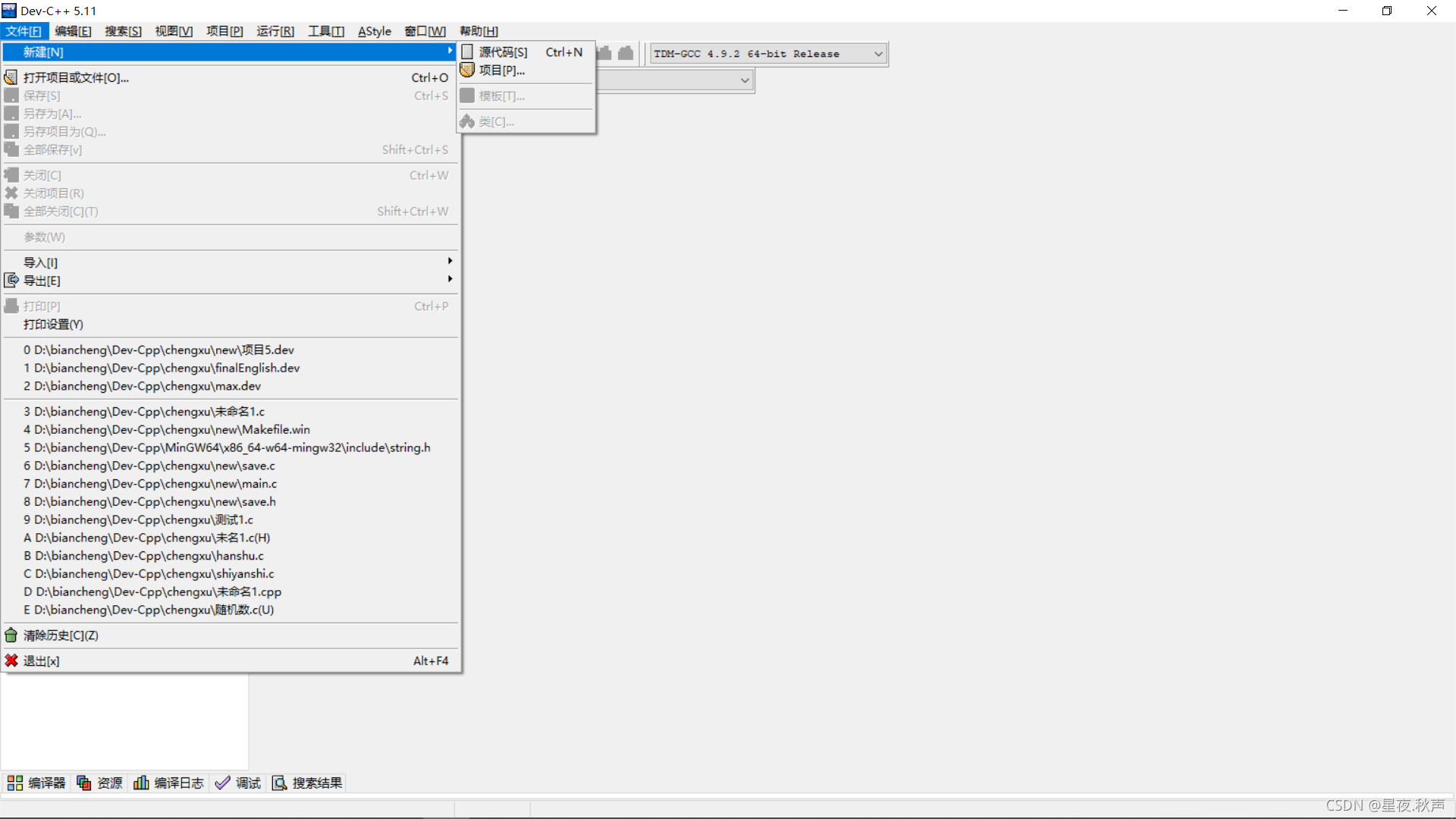Open the Compiler tab at bottom
This screenshot has width=1456, height=819.
click(x=36, y=783)
